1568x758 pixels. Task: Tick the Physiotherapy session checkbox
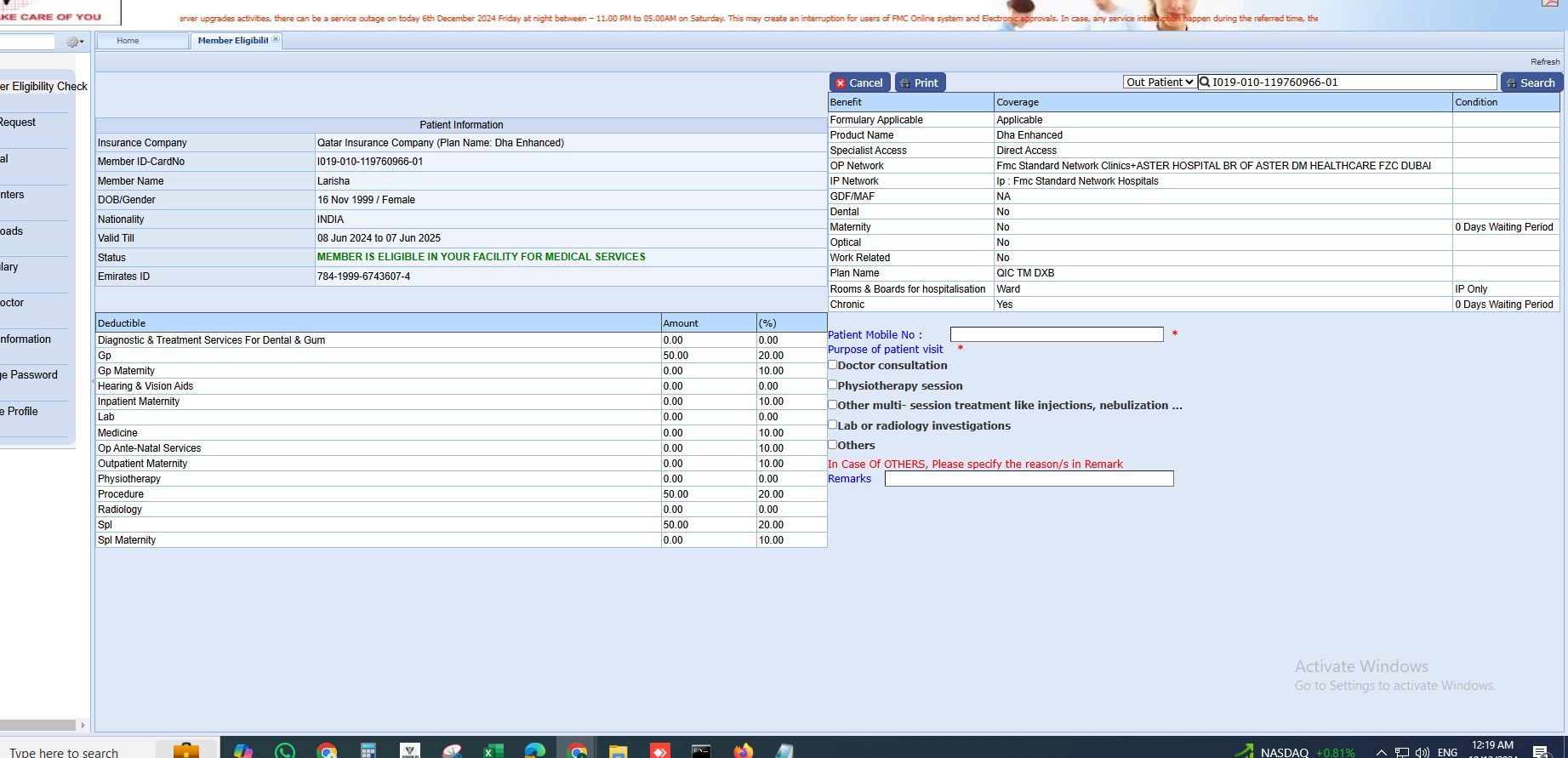pos(833,385)
